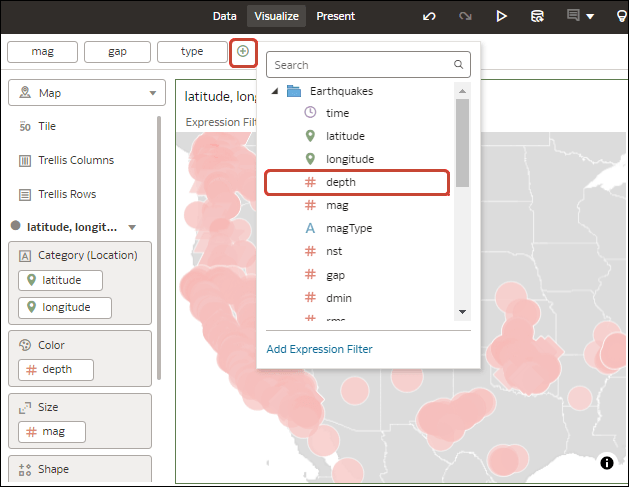The height and width of the screenshot is (487, 629).
Task: Collapse the Earthquakes folder tree
Action: click(x=275, y=91)
